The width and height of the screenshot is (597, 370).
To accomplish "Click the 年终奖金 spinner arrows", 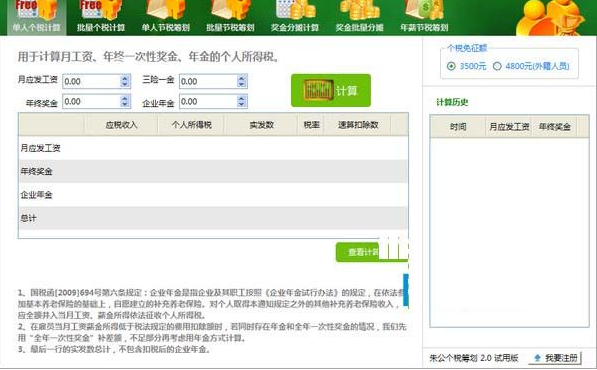I will click(125, 101).
